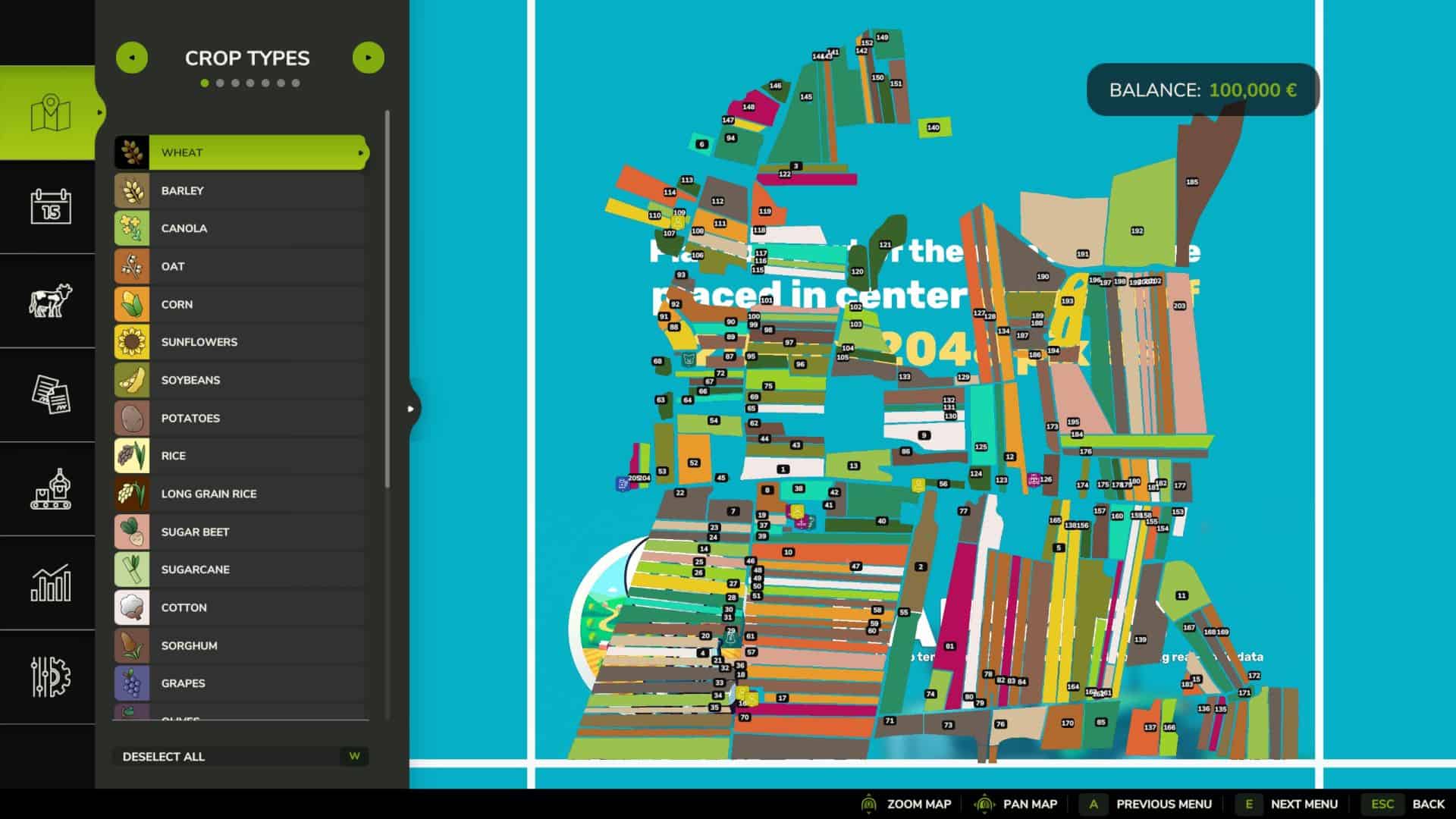Collapse the side panel with arrow handle
The image size is (1456, 819).
point(411,409)
